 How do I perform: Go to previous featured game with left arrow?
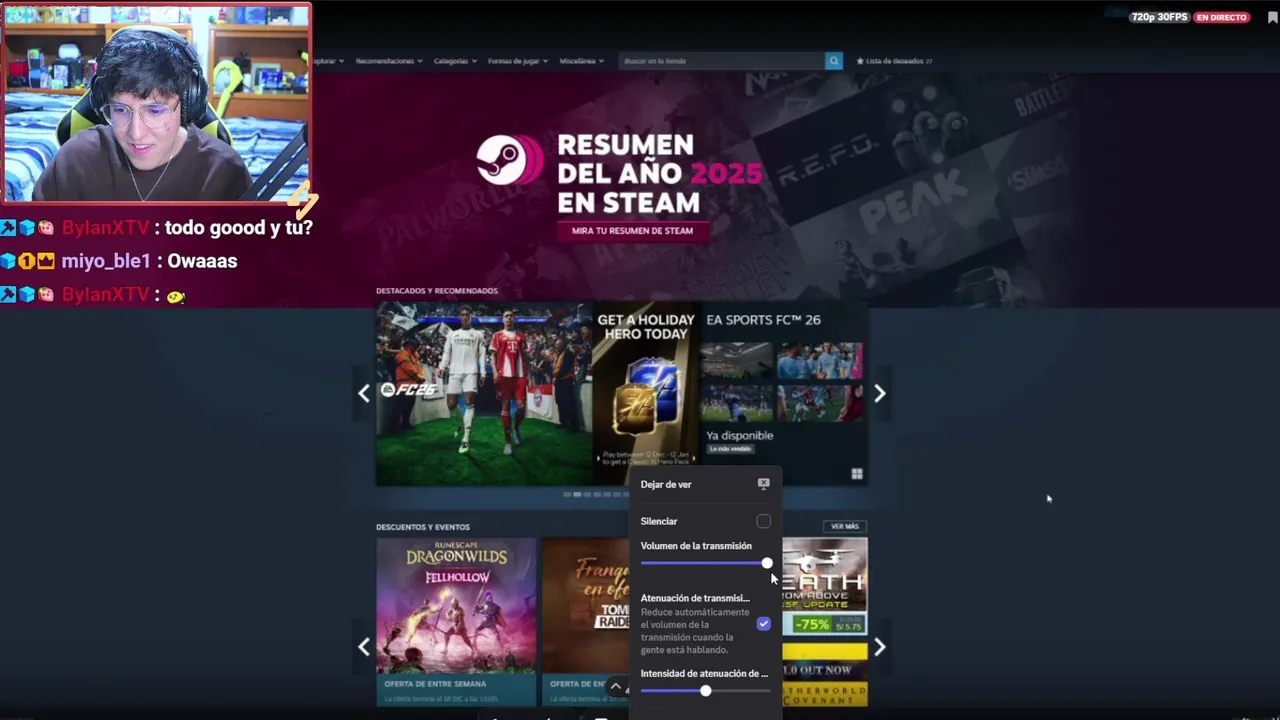click(x=364, y=393)
